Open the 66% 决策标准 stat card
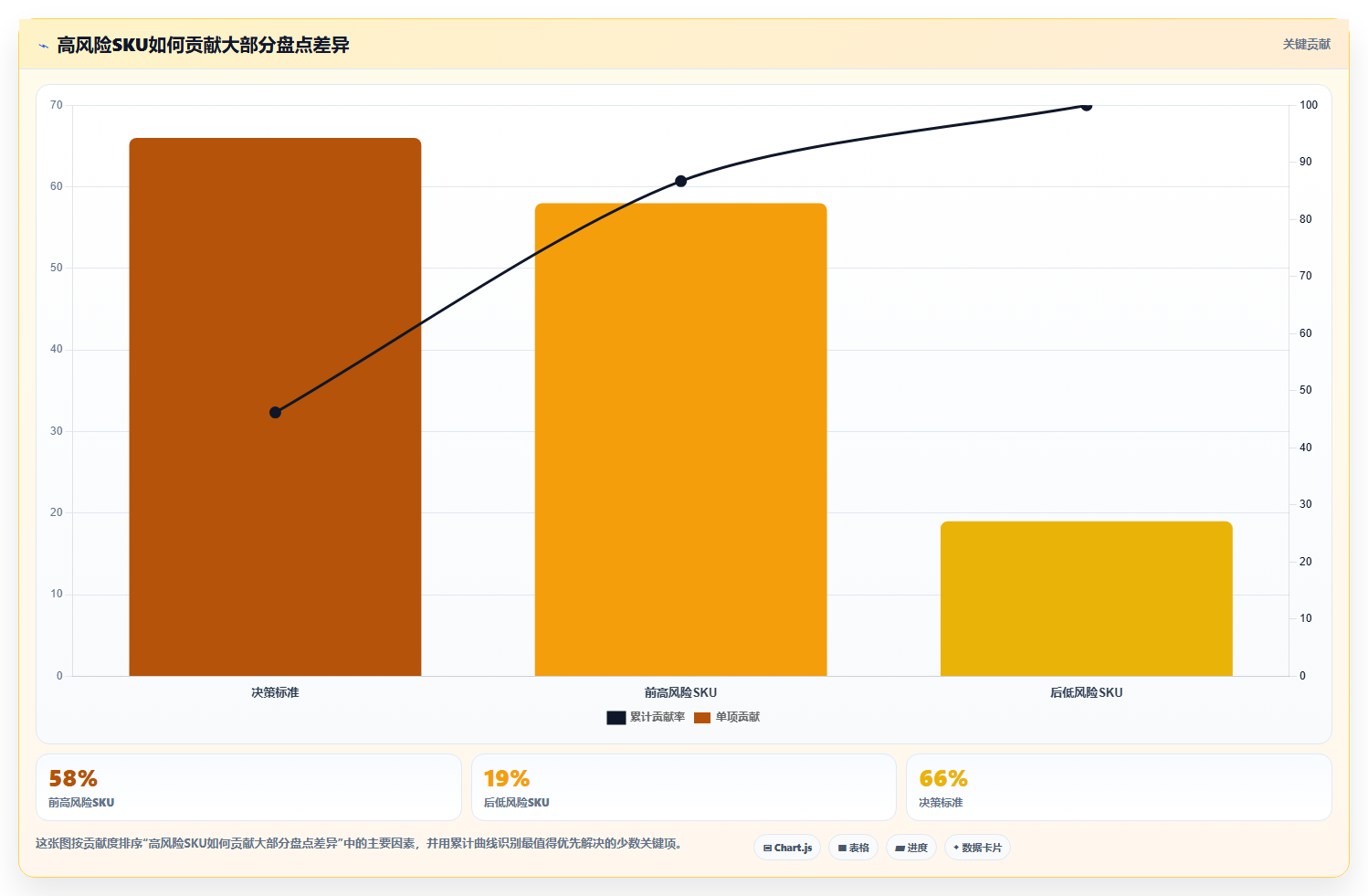Viewport: 1368px width, 896px height. 1119,787
